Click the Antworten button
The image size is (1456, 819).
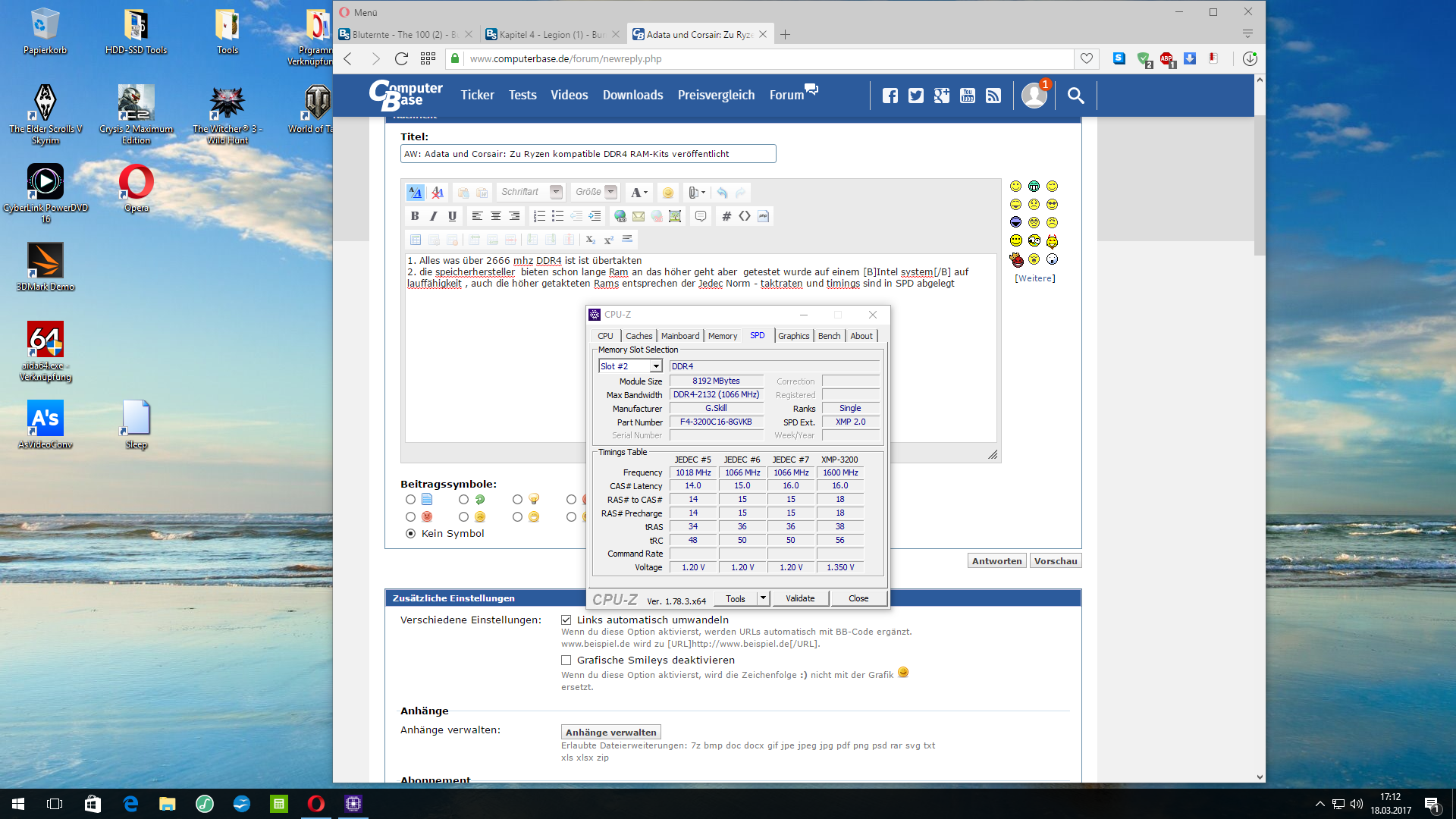point(996,561)
